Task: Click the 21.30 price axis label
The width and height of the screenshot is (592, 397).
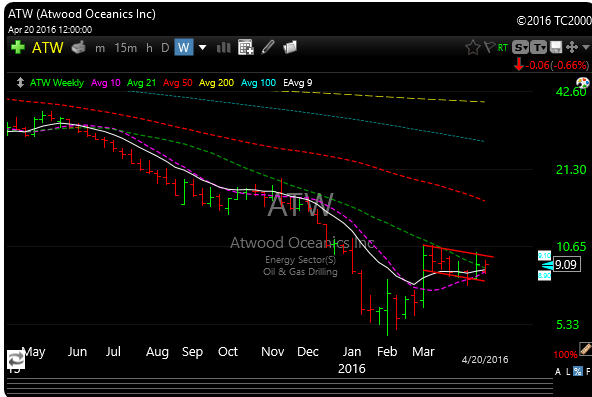Action: coord(571,170)
